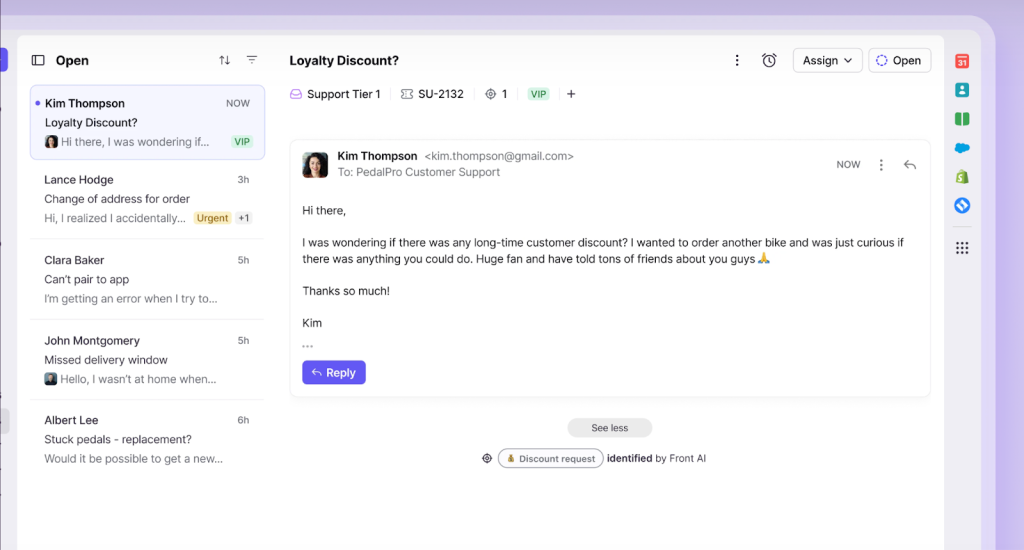Click the NOW timestamp in the message header

pos(848,165)
